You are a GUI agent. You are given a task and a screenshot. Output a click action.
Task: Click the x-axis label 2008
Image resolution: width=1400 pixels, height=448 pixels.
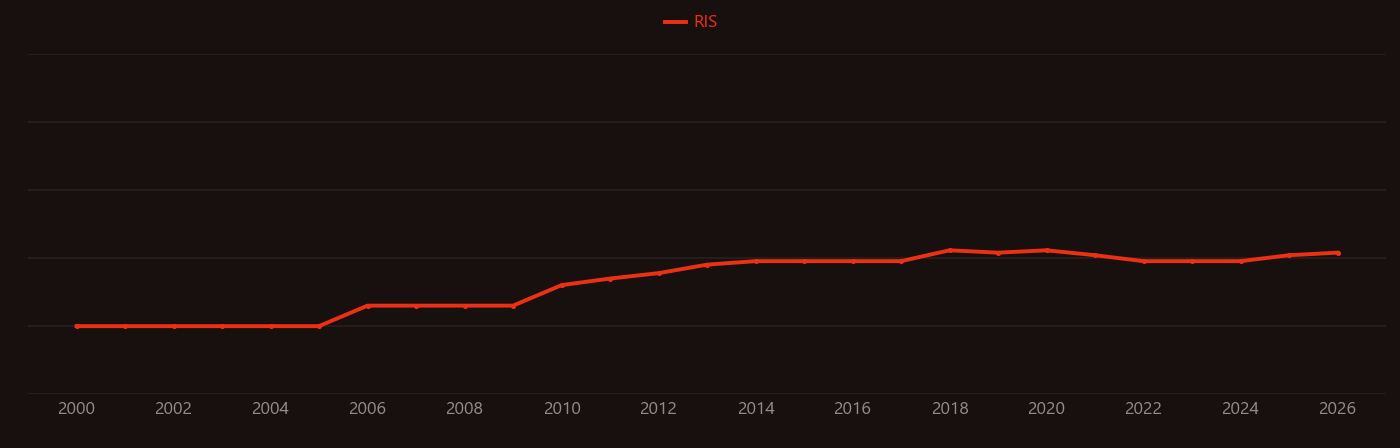465,409
